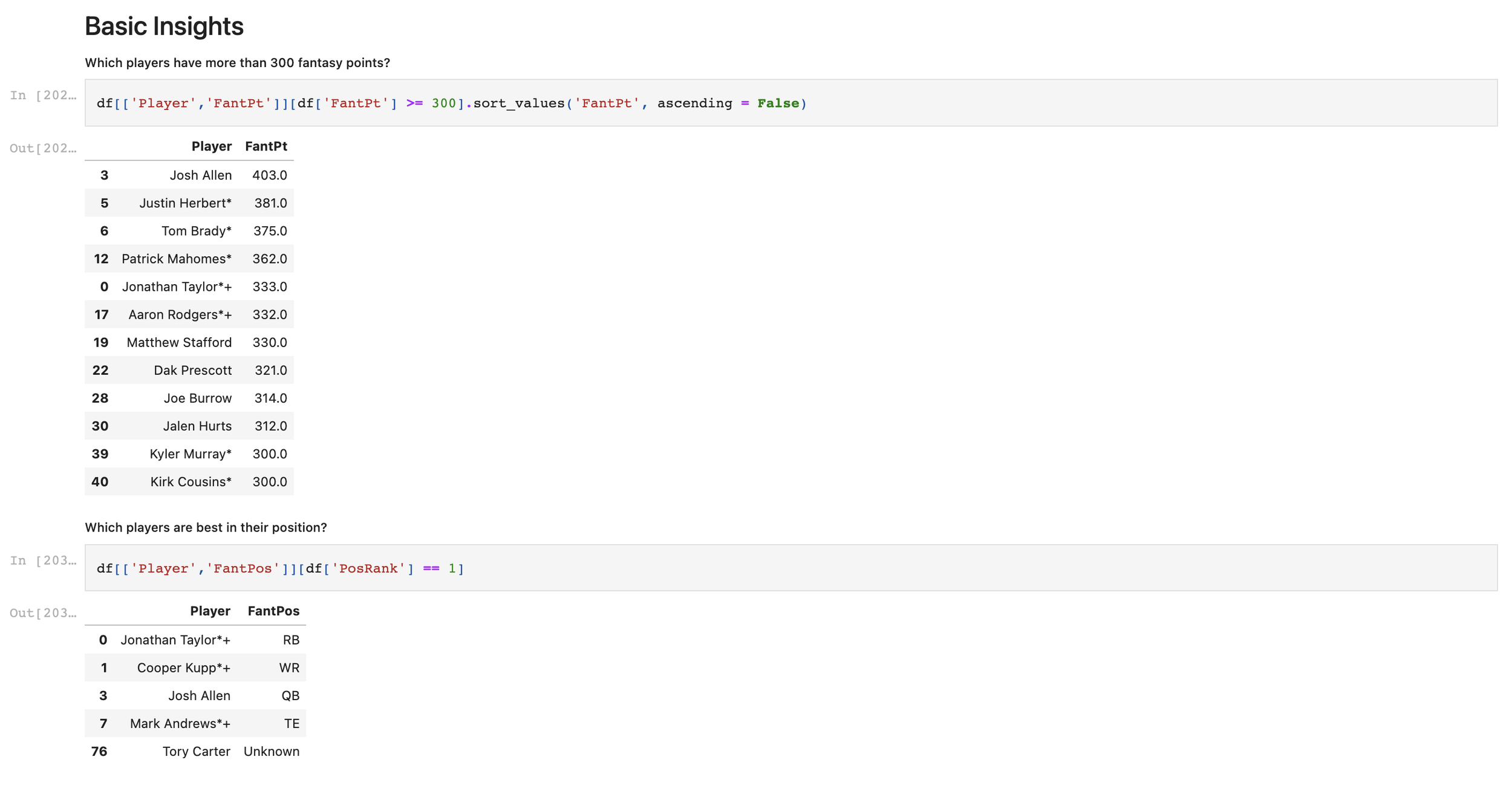Click the Out[203 output prompt label

pyautogui.click(x=43, y=613)
